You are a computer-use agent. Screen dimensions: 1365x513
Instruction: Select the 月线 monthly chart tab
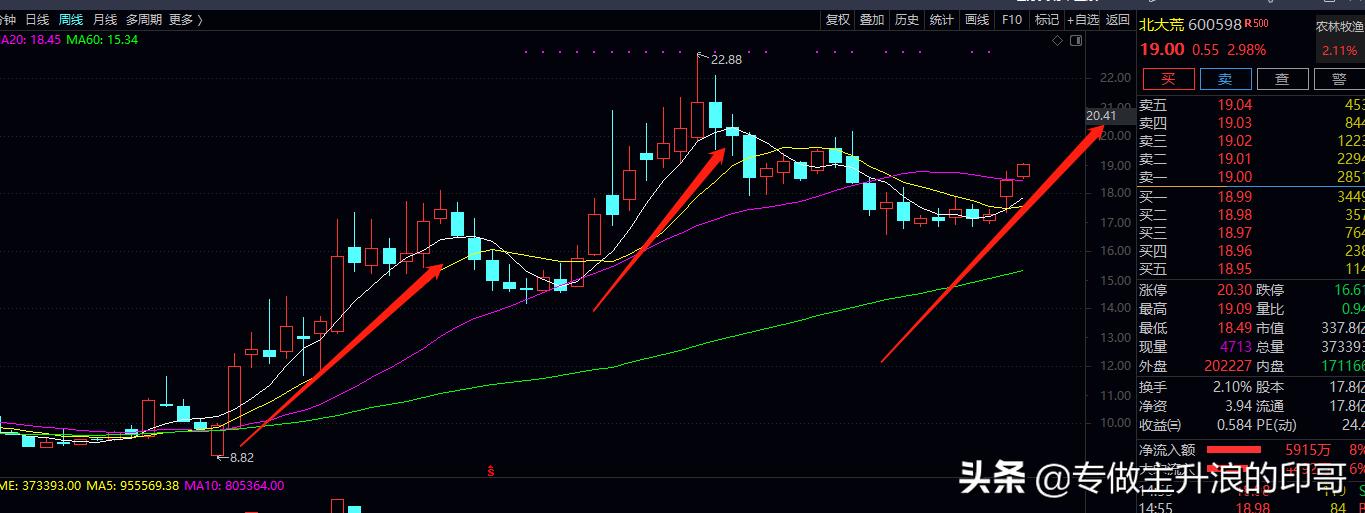[x=104, y=20]
